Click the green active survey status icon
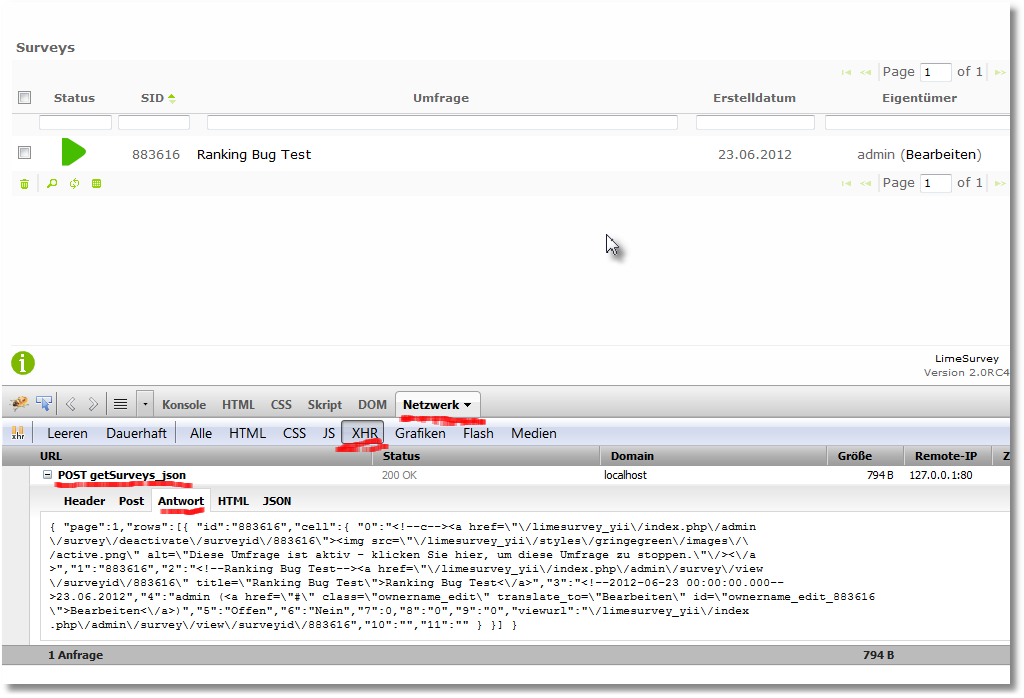 [x=73, y=152]
